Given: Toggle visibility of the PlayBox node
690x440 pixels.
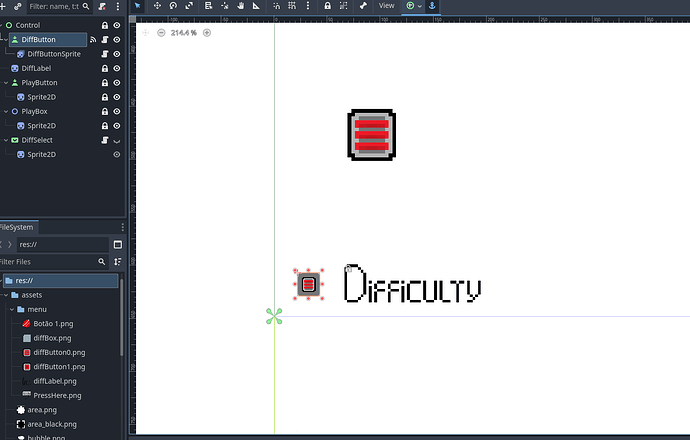Looking at the screenshot, I should point(117,111).
